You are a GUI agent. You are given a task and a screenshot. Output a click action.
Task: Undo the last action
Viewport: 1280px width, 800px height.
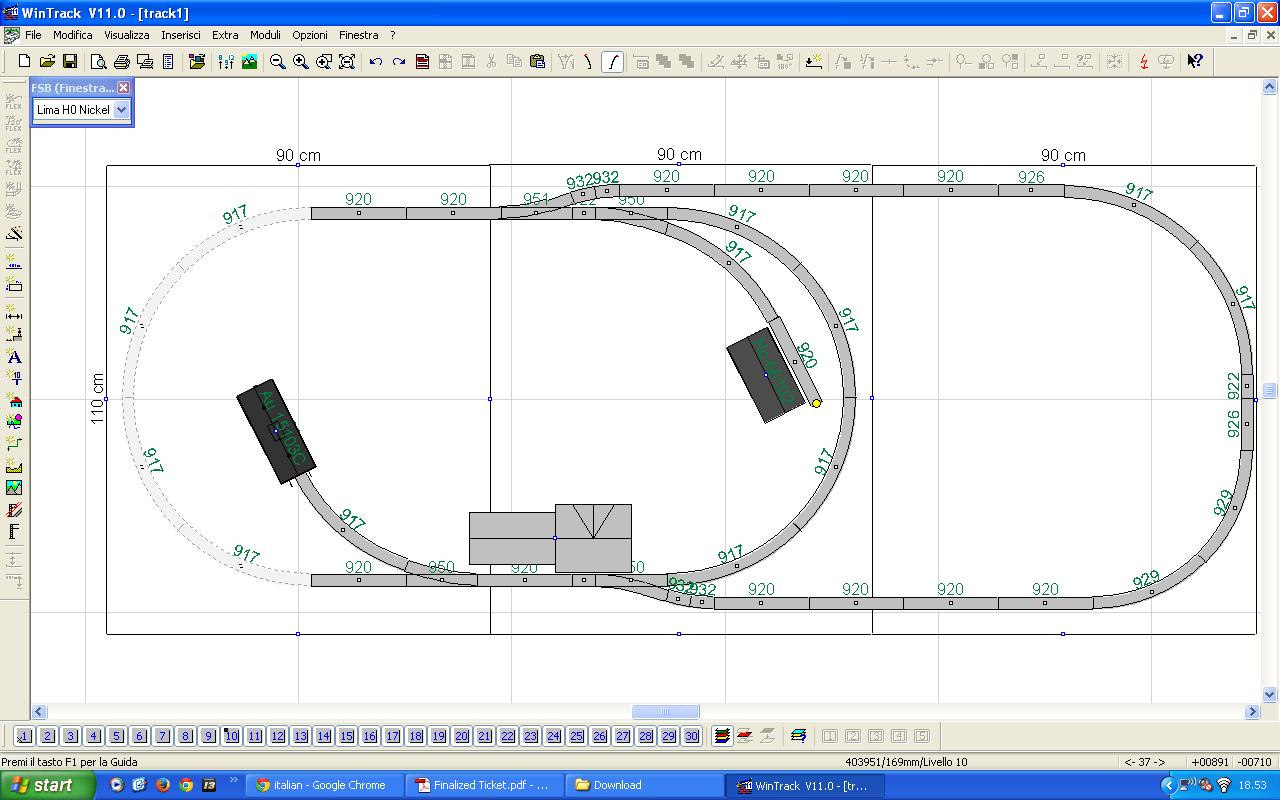376,62
